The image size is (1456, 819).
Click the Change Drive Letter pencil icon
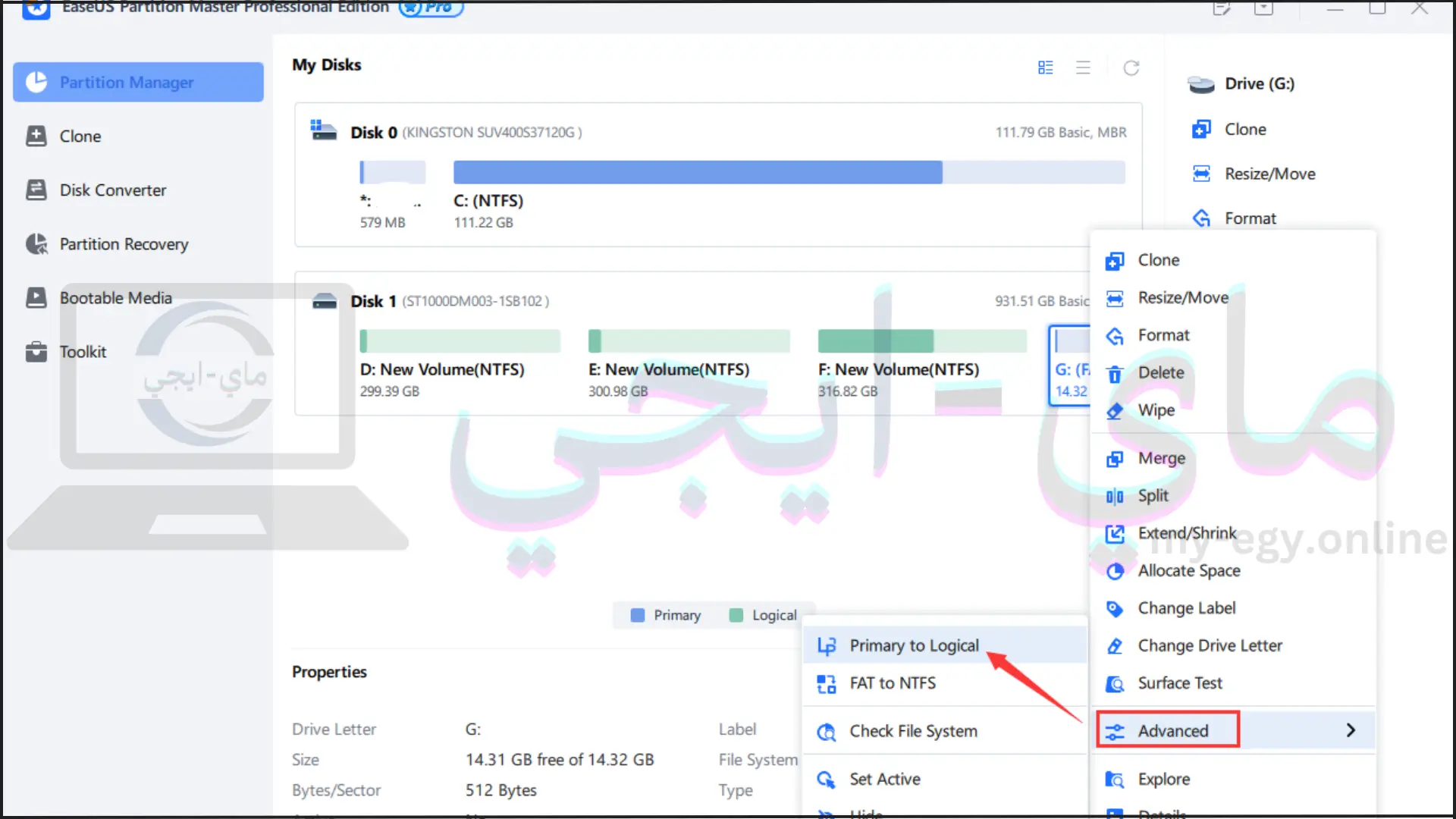[1115, 646]
